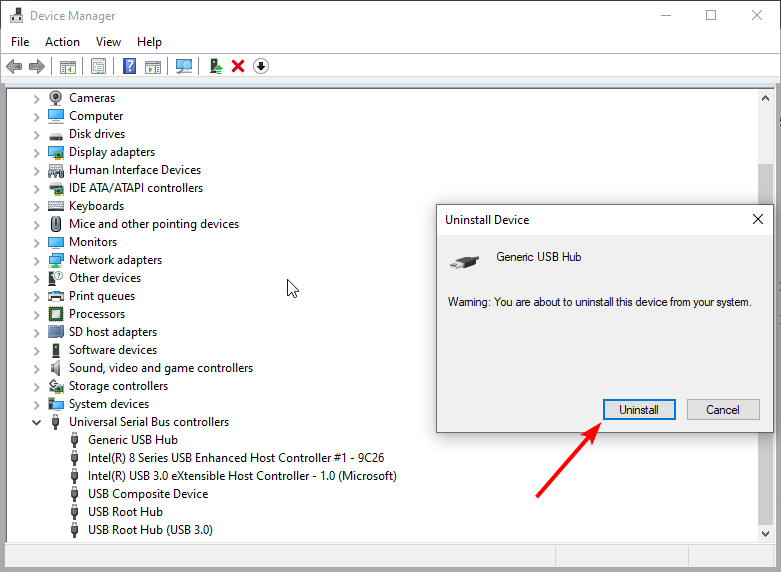Image resolution: width=781 pixels, height=572 pixels.
Task: Expand the Software devices category
Action: click(36, 351)
